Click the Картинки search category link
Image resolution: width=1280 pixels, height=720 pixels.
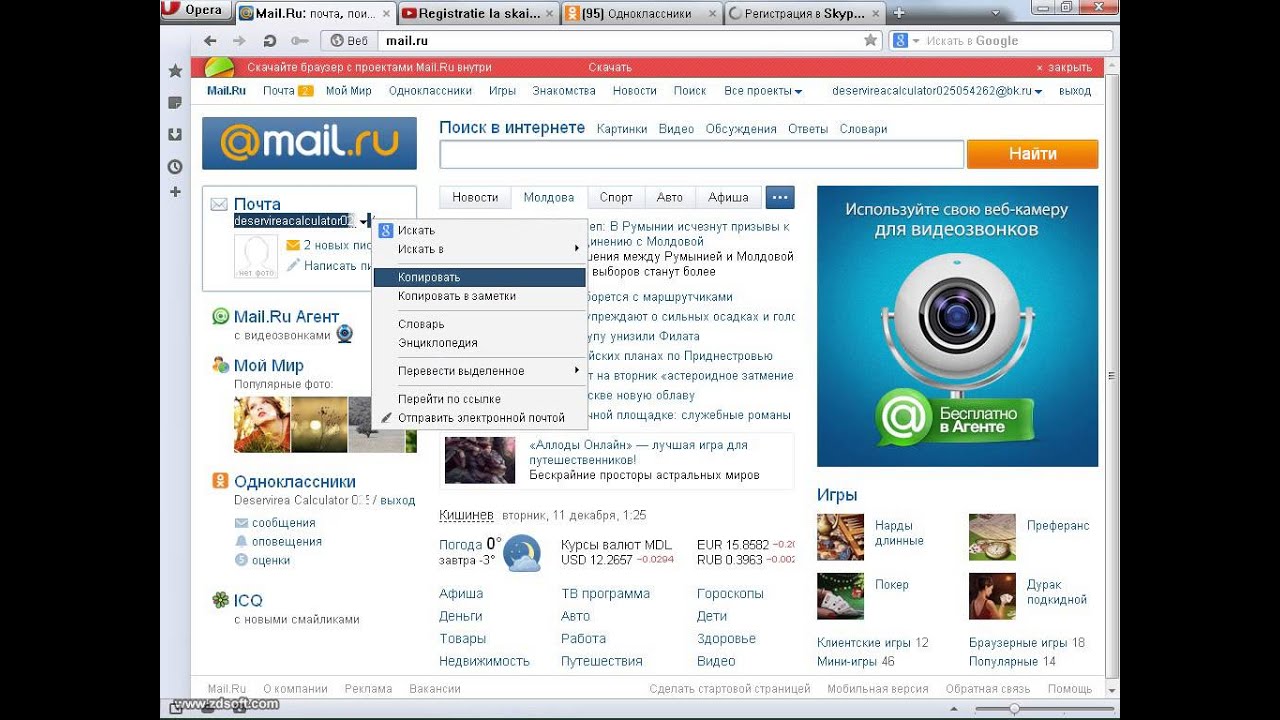coord(621,129)
